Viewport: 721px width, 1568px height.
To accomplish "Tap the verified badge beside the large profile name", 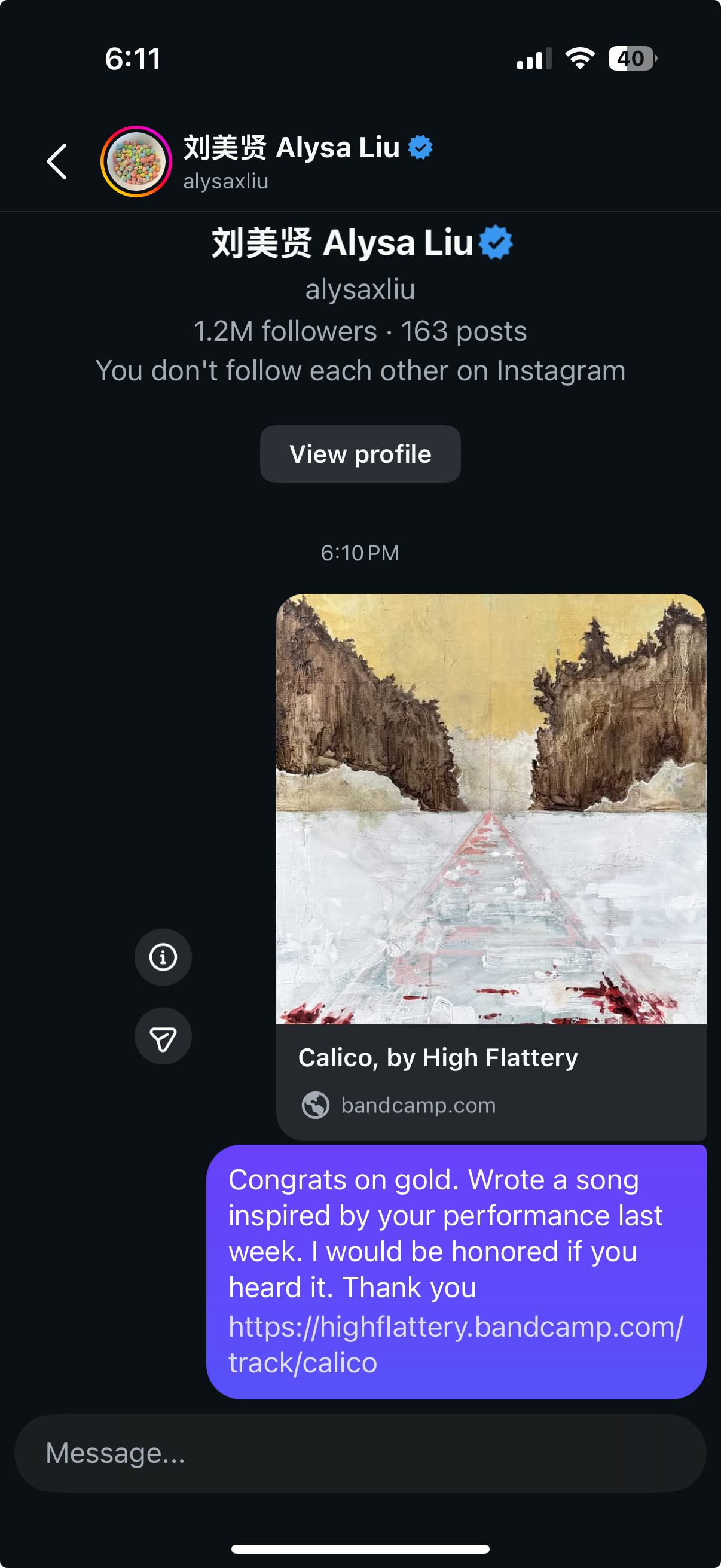I will click(x=495, y=242).
